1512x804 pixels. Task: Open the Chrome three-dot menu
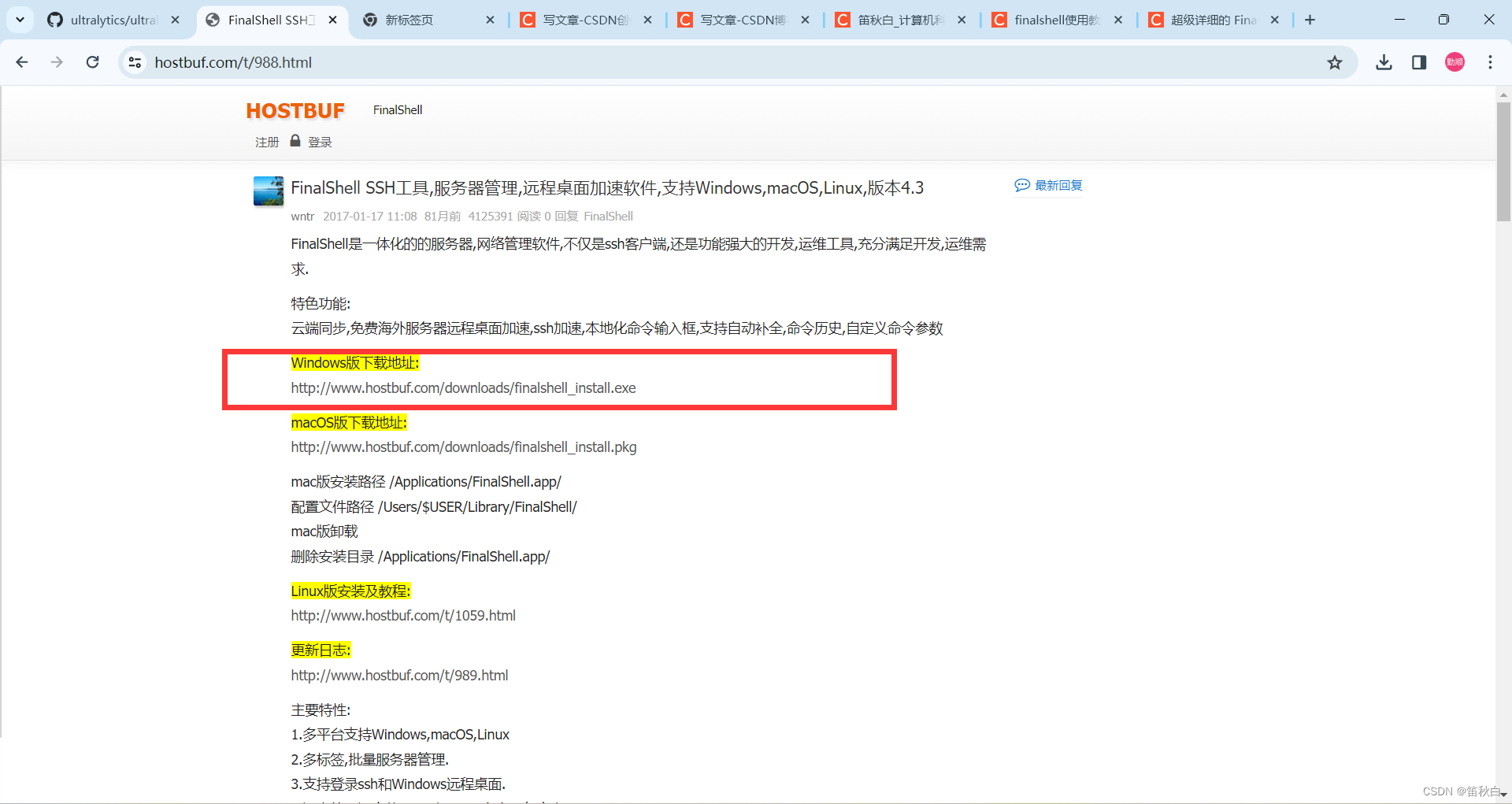[1490, 62]
